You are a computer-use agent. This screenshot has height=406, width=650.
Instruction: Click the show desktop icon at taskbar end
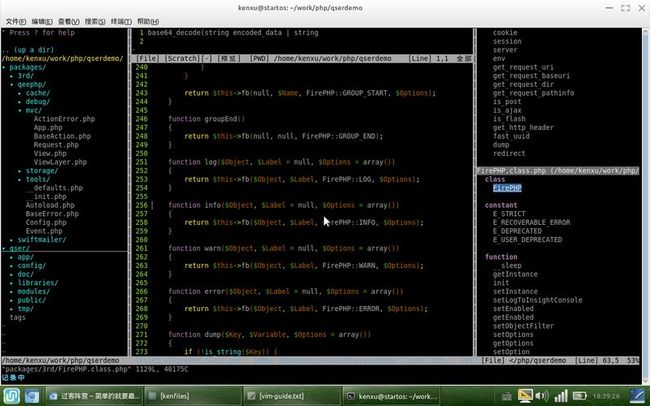[637, 396]
